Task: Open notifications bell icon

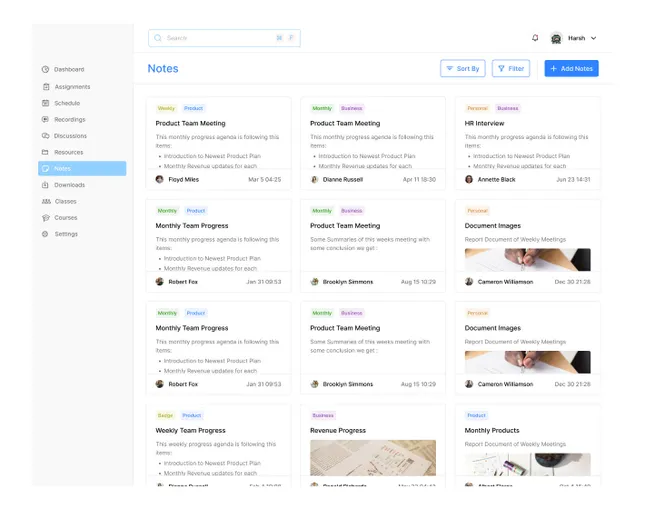Action: click(x=535, y=38)
